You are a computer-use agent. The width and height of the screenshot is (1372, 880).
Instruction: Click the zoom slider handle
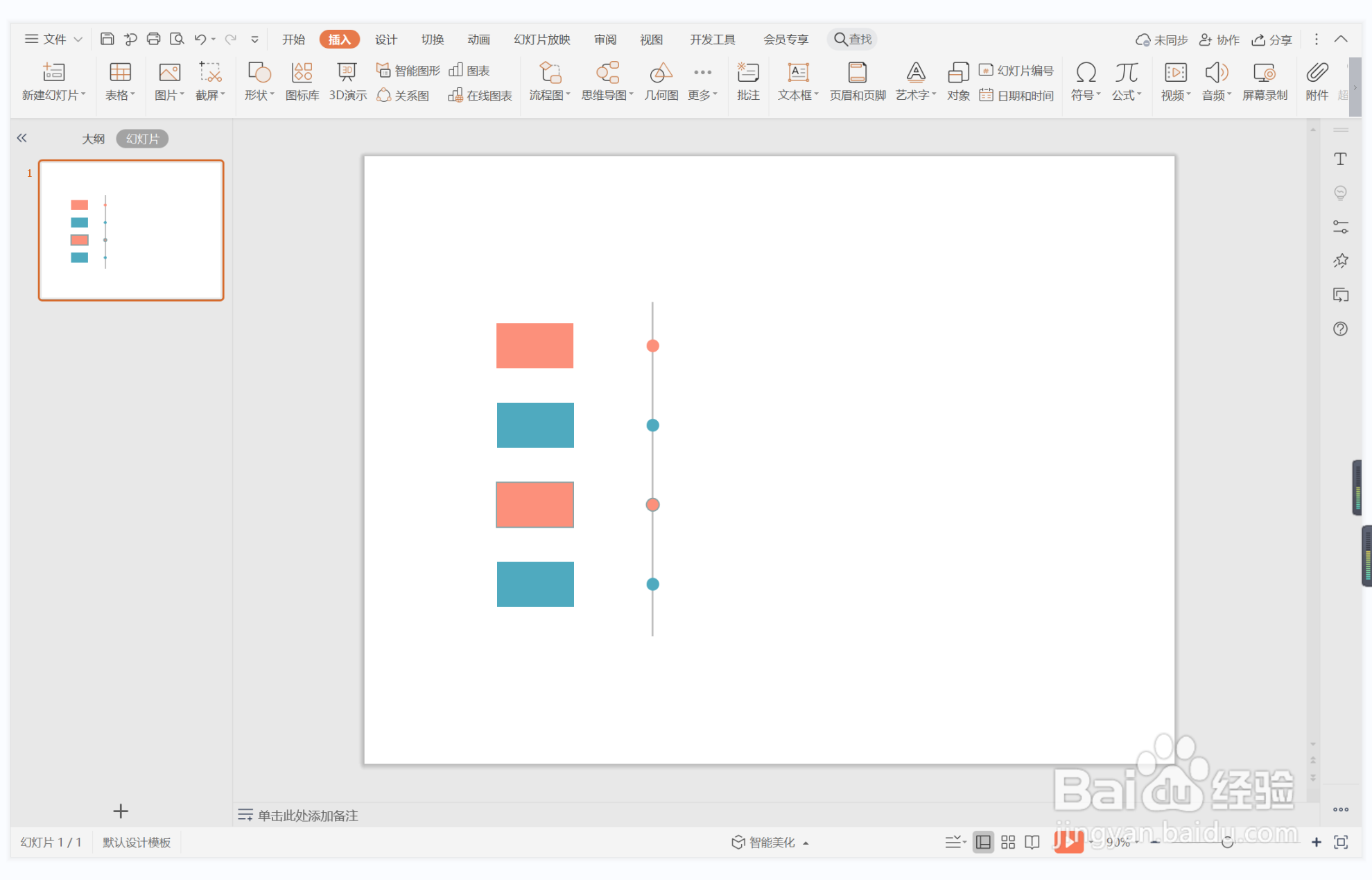[1227, 842]
